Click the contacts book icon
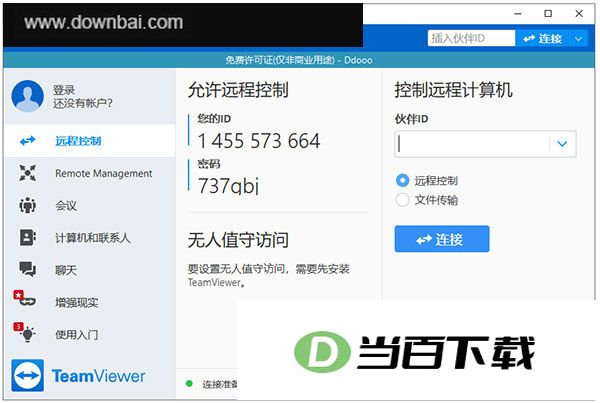The image size is (600, 403). tap(28, 237)
